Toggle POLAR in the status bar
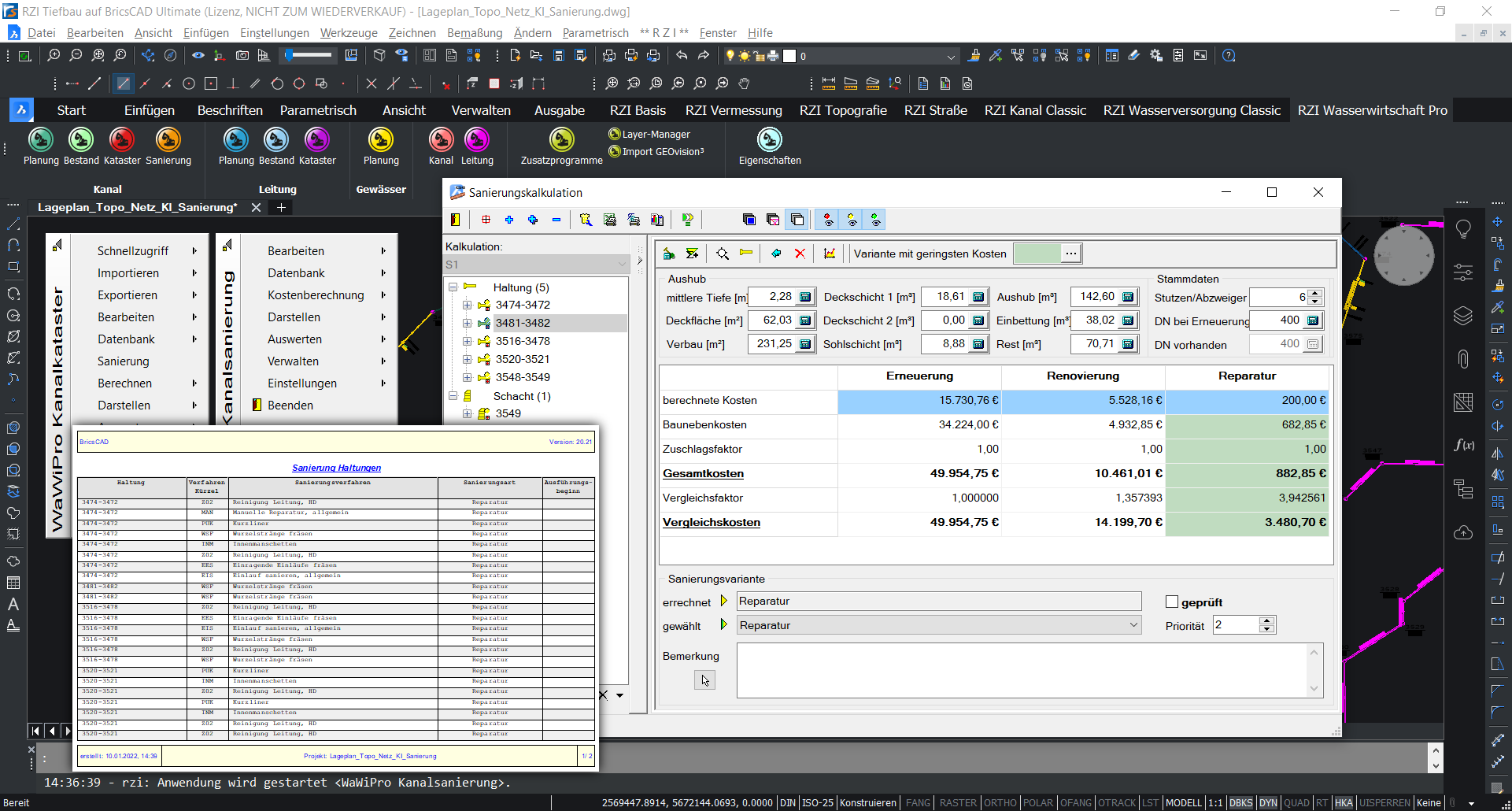The image size is (1512, 811). pos(1037,803)
